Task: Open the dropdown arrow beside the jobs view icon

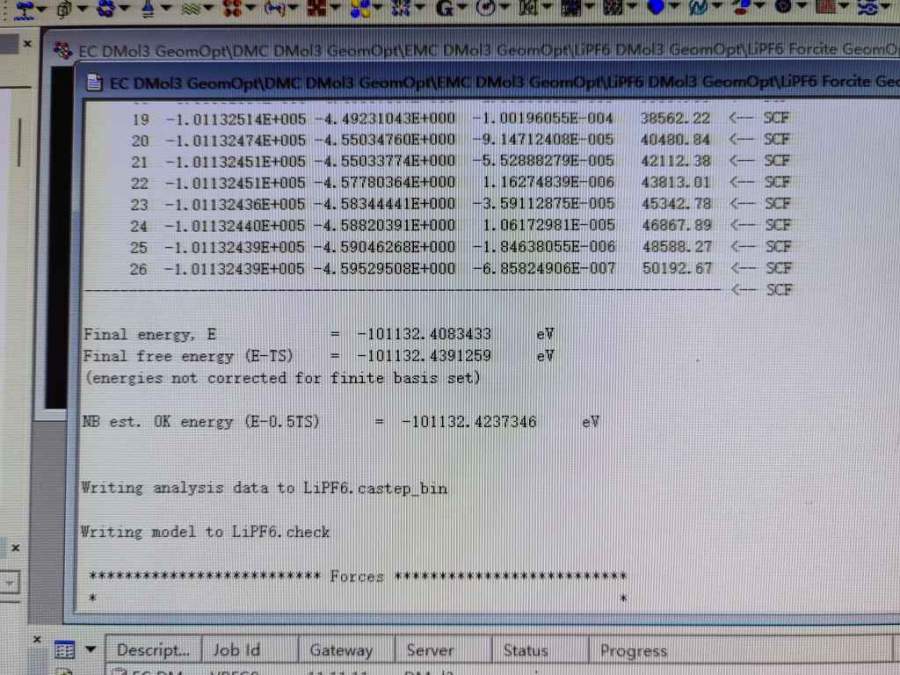Action: [90, 649]
